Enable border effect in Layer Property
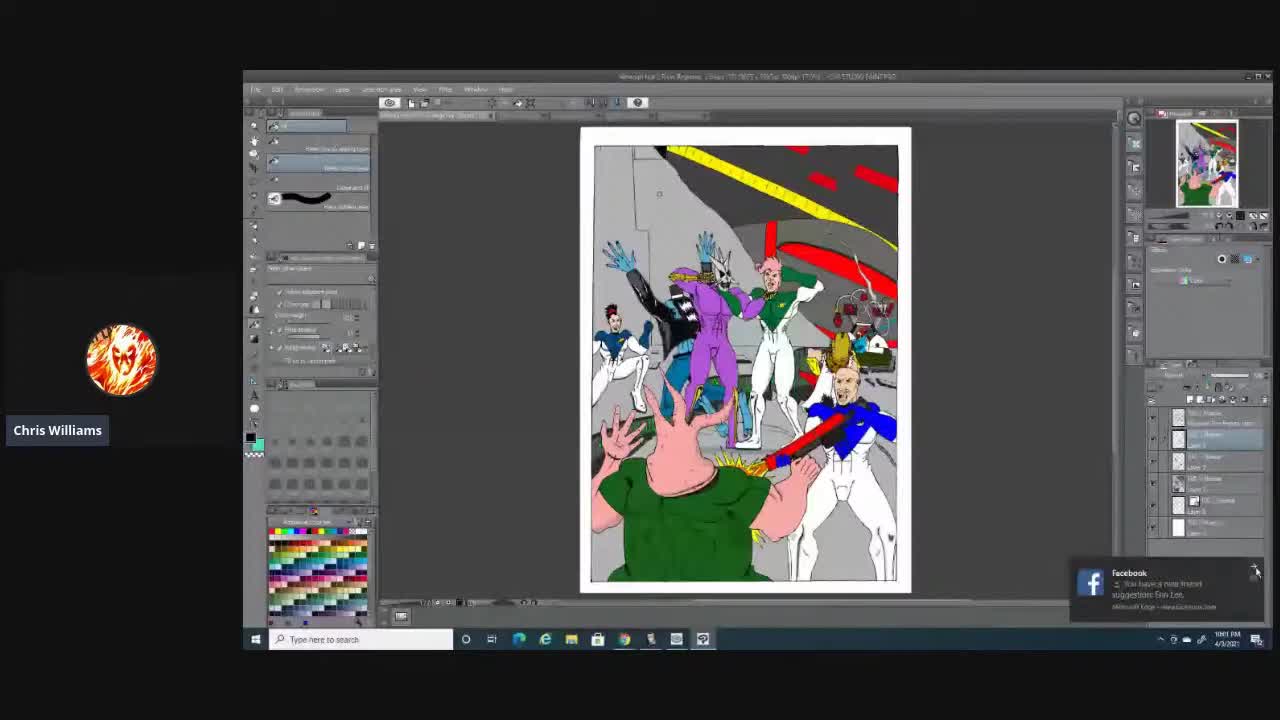Screen dimensions: 1280x720 [1221, 259]
